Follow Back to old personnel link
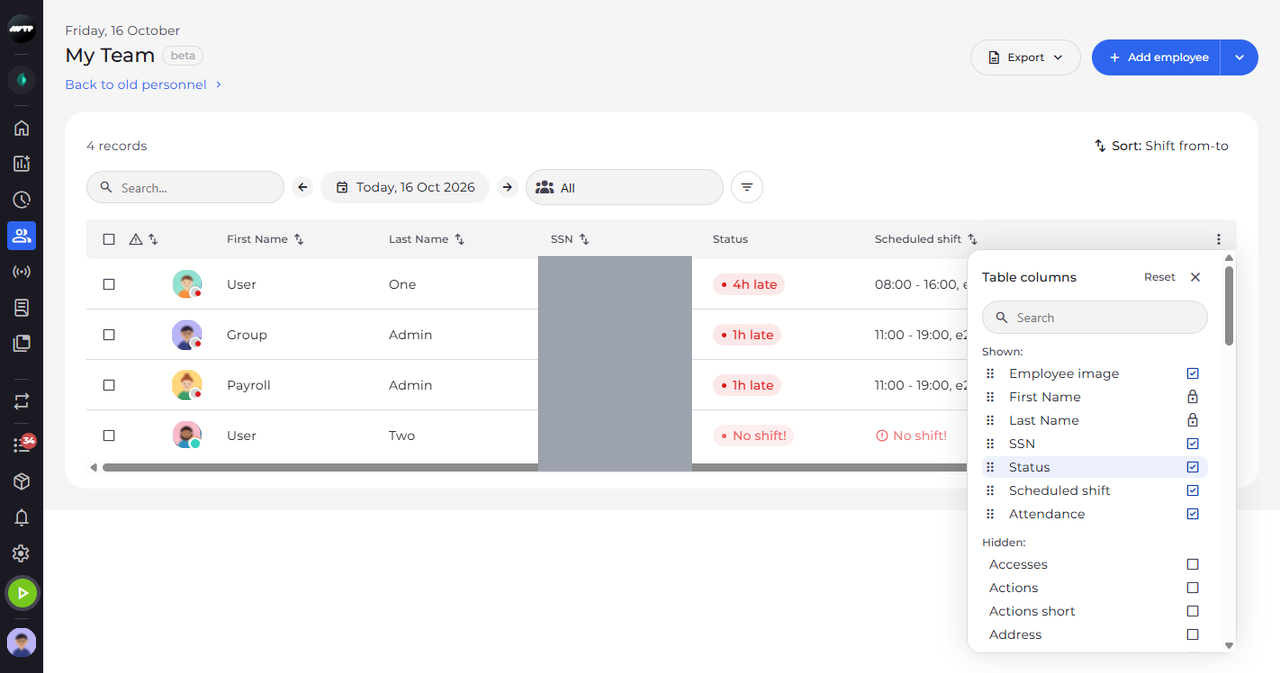 click(x=143, y=85)
